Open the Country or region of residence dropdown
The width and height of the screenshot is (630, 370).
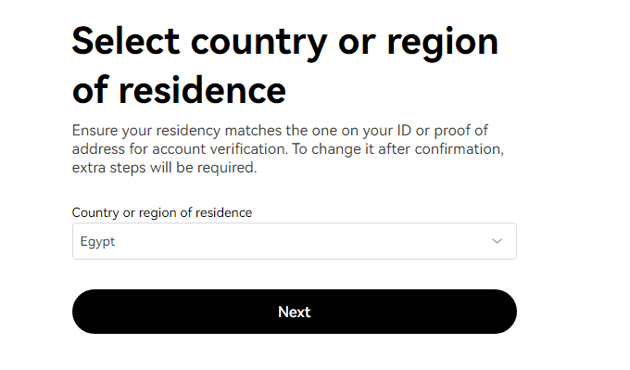pyautogui.click(x=294, y=241)
